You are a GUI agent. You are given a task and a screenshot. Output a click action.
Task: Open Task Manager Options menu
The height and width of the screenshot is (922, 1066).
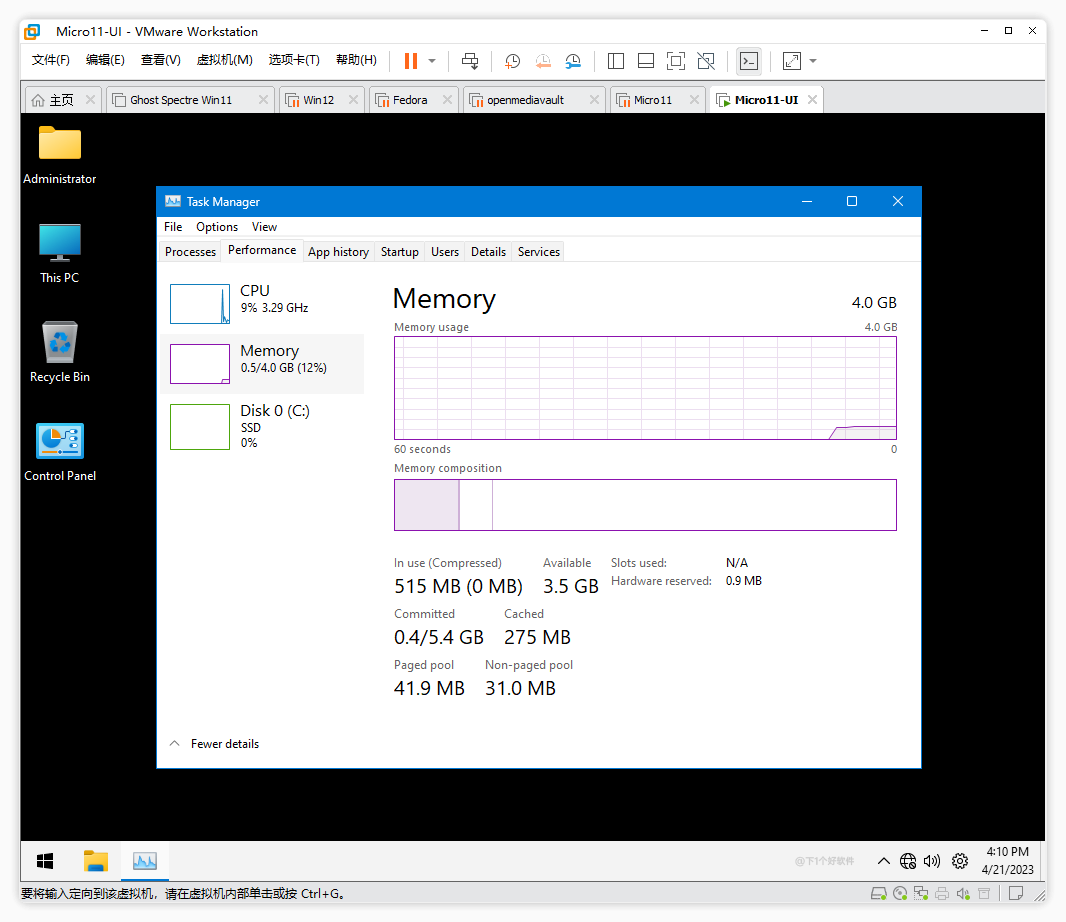click(x=217, y=227)
